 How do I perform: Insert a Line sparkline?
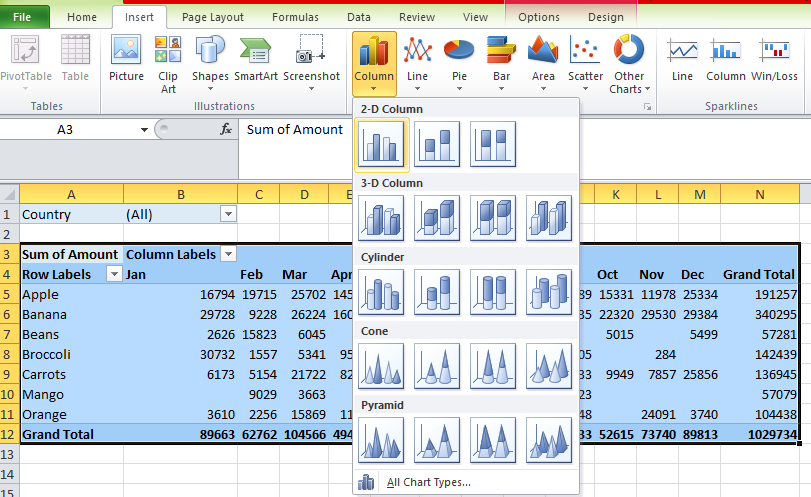[682, 58]
